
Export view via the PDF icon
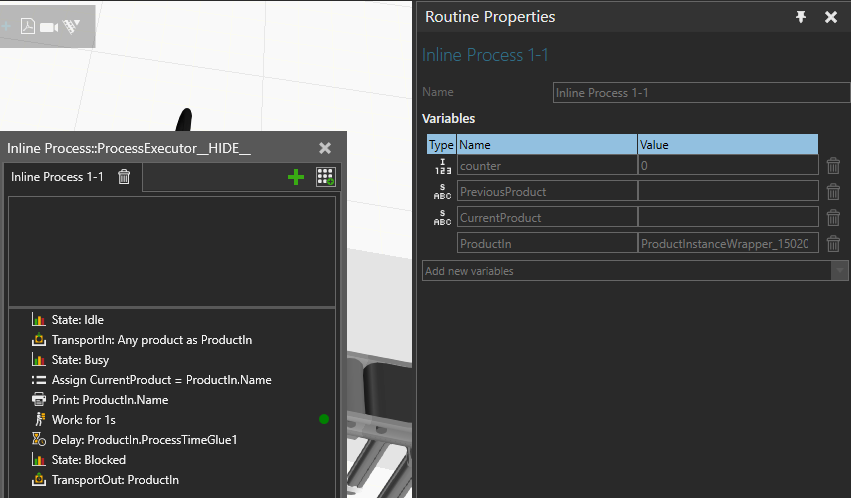[28, 26]
